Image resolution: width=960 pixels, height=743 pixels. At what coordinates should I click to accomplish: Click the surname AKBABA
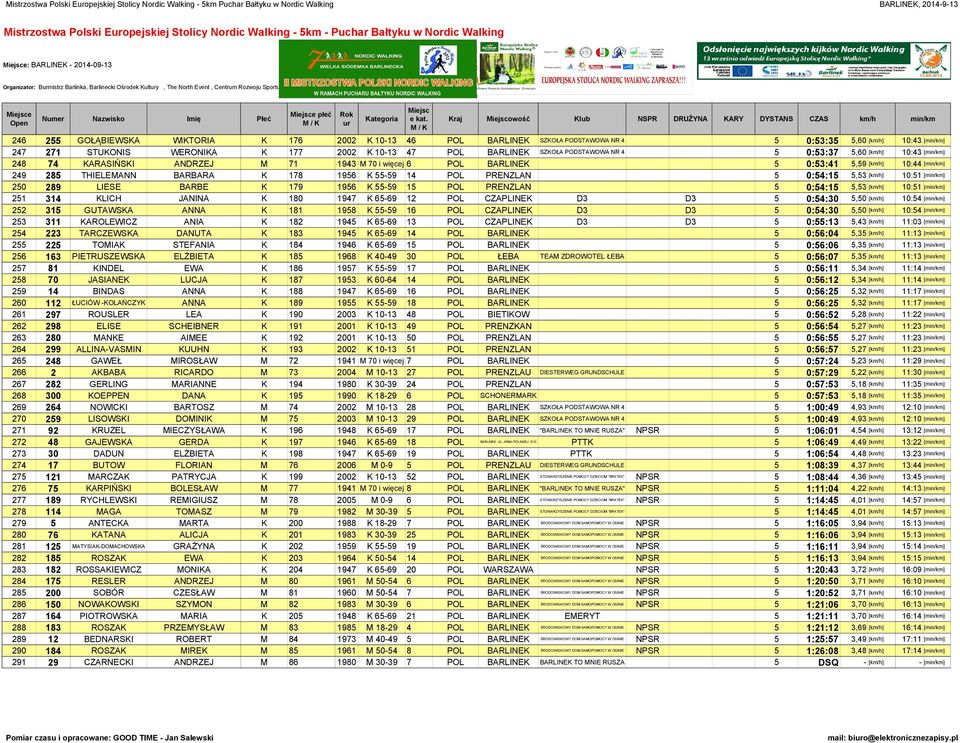[x=108, y=373]
